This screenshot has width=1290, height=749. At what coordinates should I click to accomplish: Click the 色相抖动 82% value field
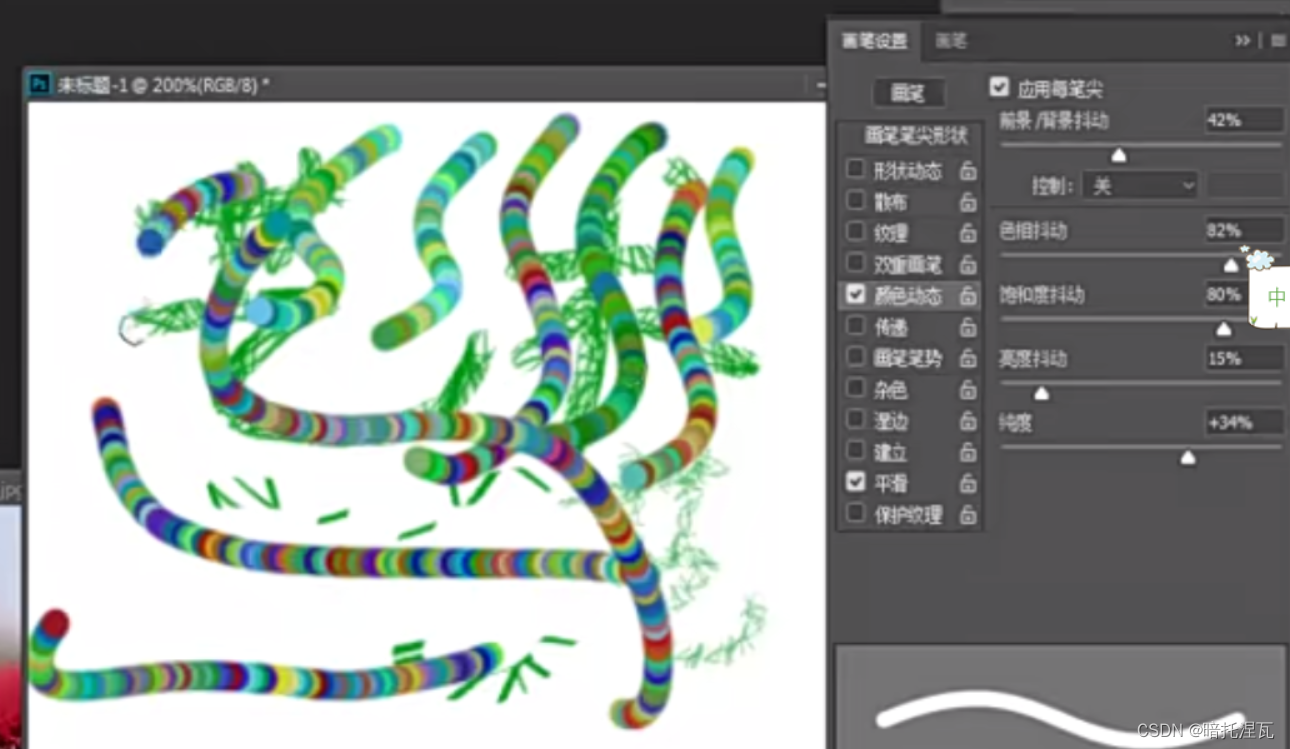click(1244, 230)
